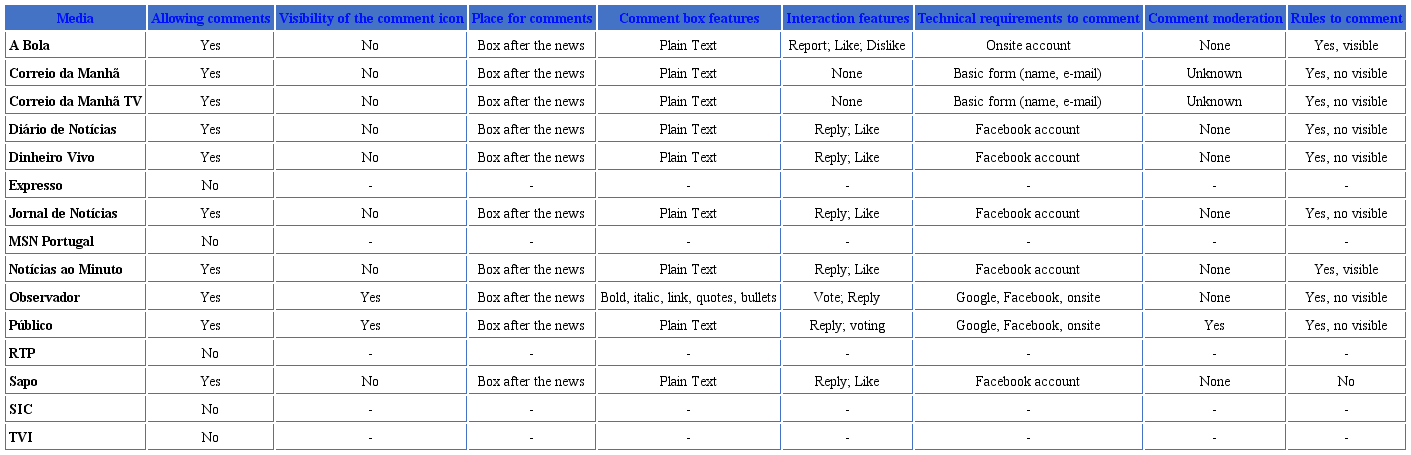Viewport: 1411px width, 455px height.
Task: Click the Interaction features column header
Action: pos(847,18)
